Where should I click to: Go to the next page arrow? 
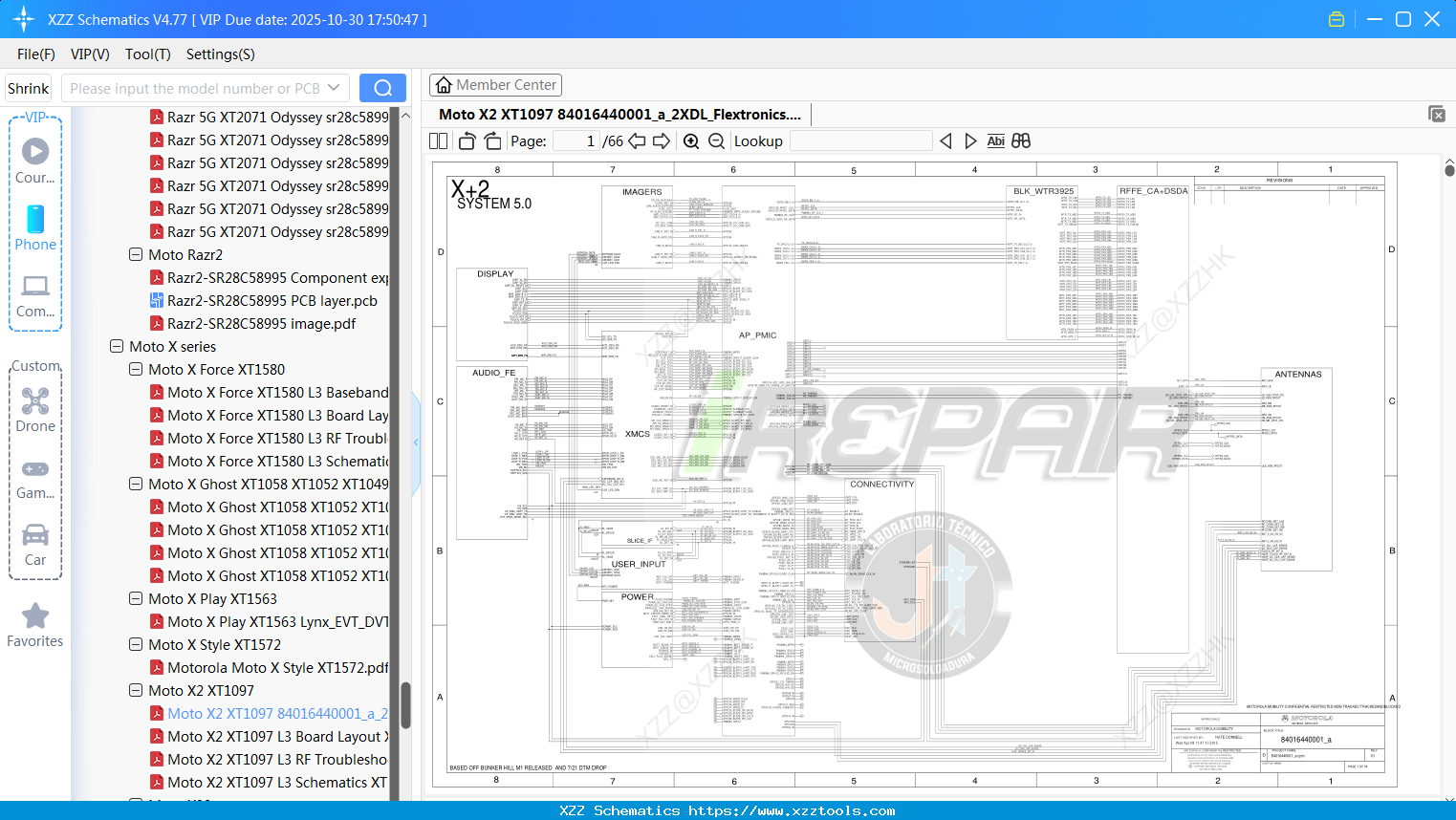click(662, 140)
